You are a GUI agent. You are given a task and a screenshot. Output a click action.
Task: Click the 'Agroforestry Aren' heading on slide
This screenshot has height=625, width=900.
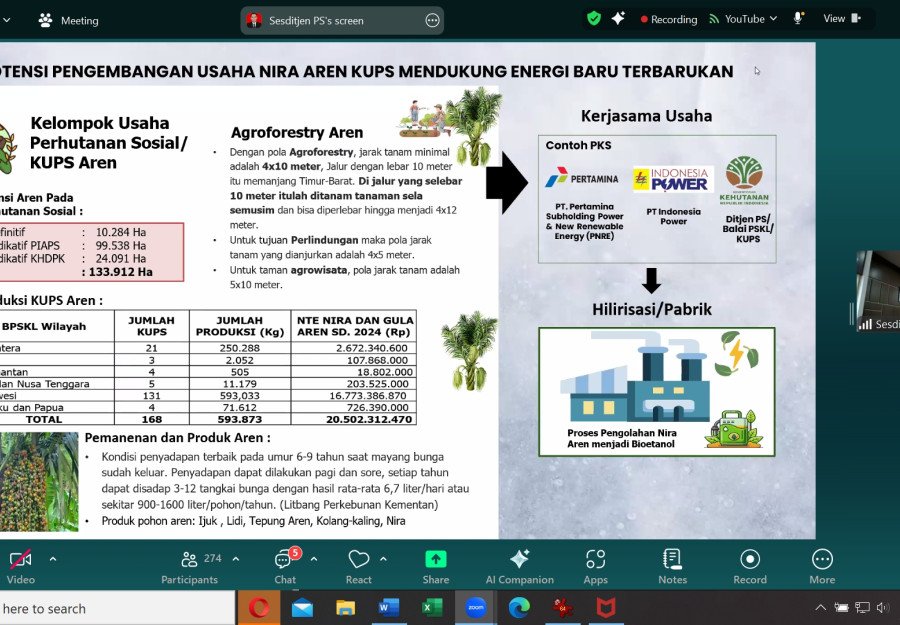(x=297, y=133)
